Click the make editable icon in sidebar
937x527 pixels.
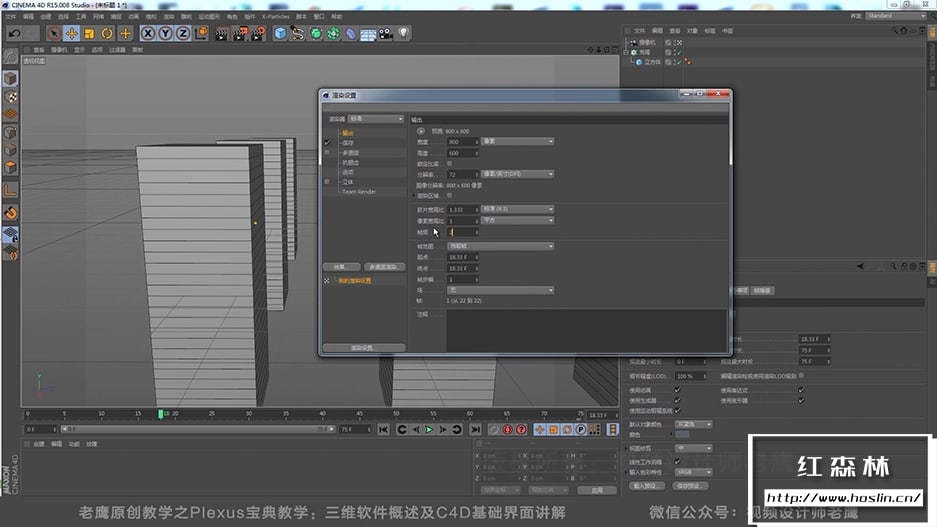[x=10, y=57]
